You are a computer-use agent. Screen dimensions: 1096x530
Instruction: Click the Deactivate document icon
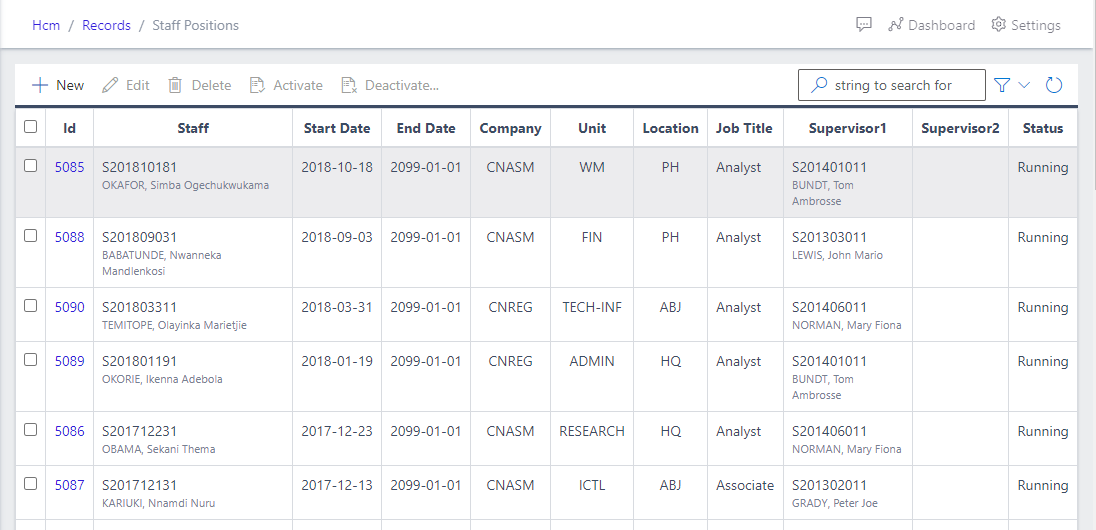[x=349, y=85]
